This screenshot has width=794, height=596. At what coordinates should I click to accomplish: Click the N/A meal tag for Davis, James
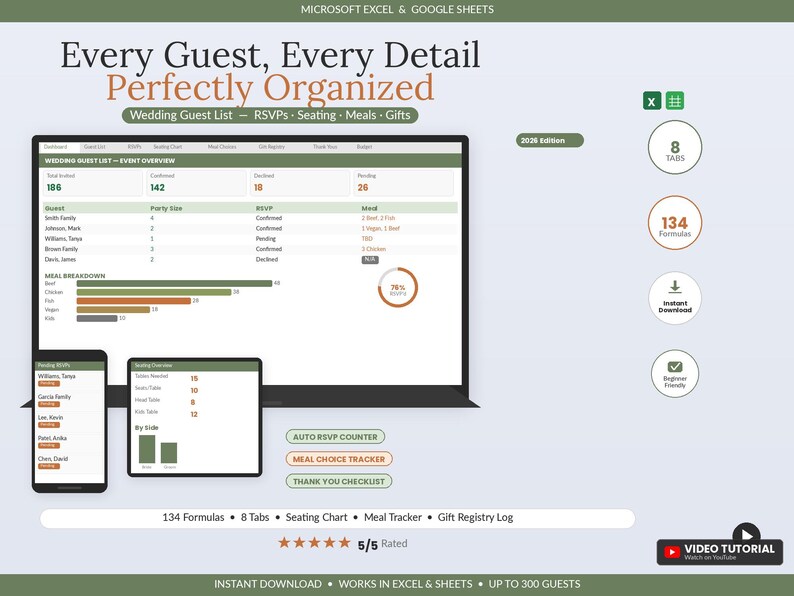[x=370, y=259]
